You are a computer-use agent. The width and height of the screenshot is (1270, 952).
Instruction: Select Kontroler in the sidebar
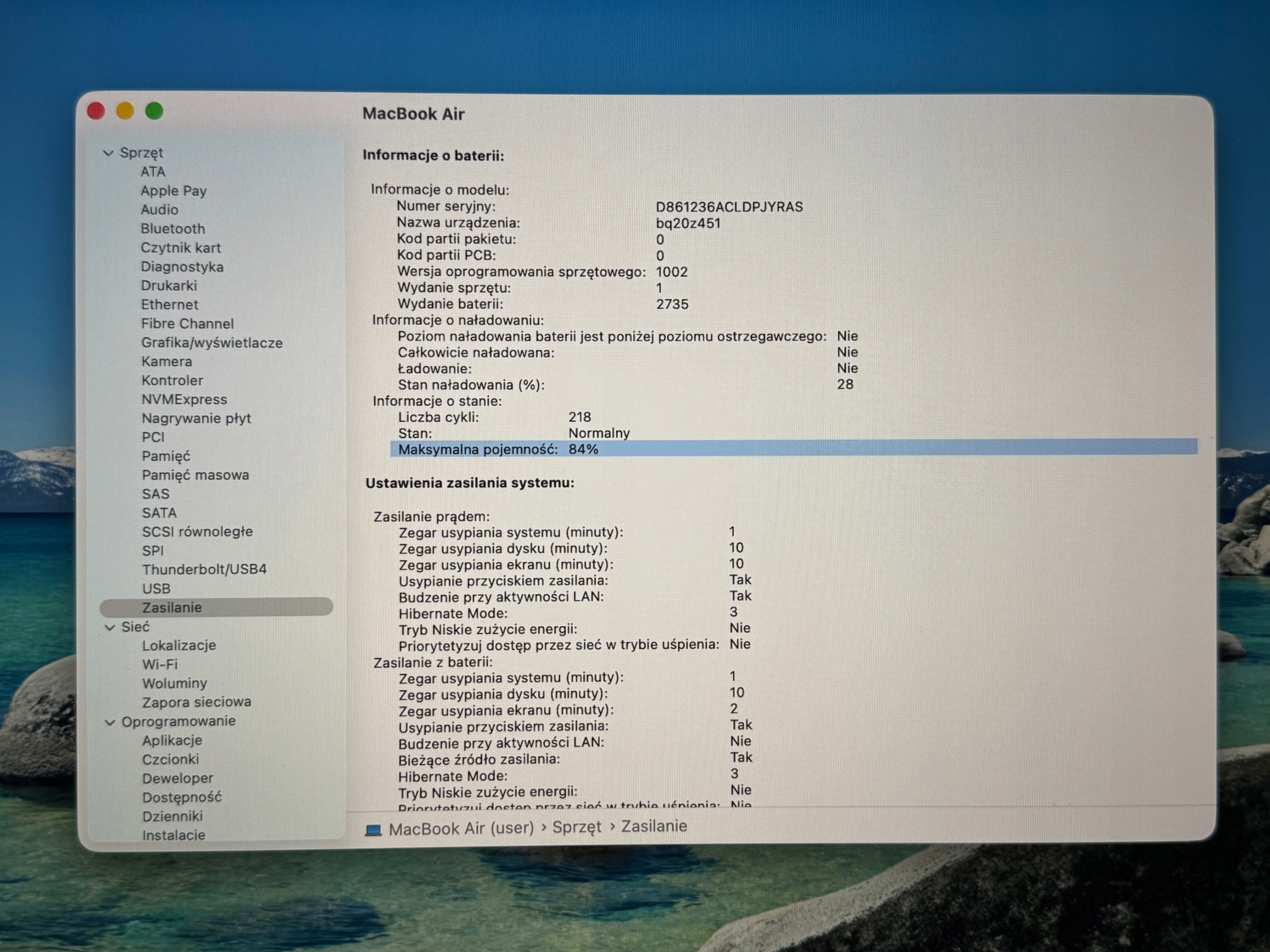tap(172, 380)
